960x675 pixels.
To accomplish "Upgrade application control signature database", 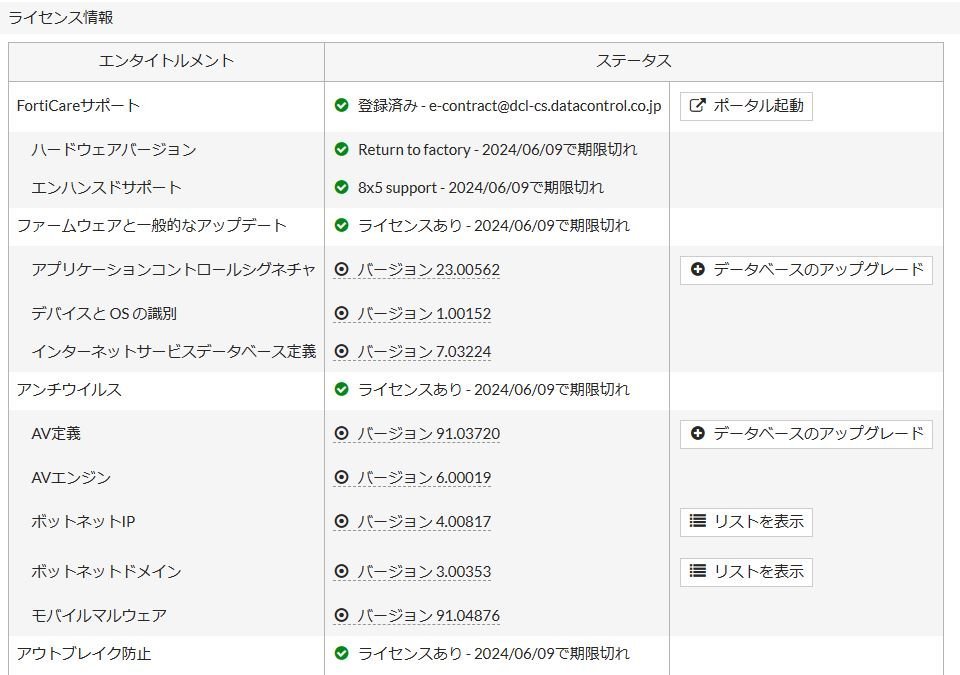I will click(x=806, y=269).
